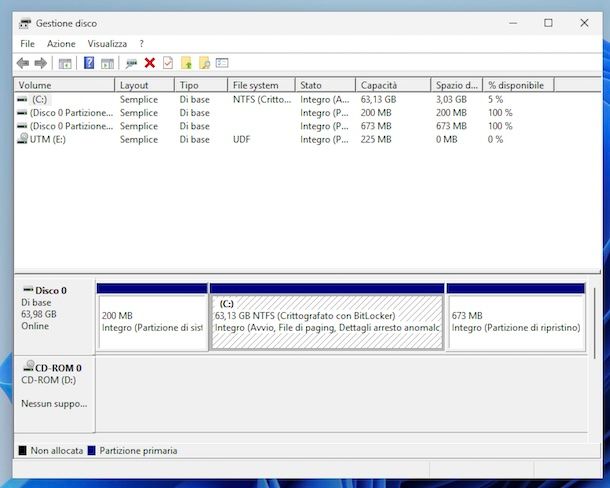Click the folder with magnifier icon
The width and height of the screenshot is (610, 488).
(x=205, y=63)
